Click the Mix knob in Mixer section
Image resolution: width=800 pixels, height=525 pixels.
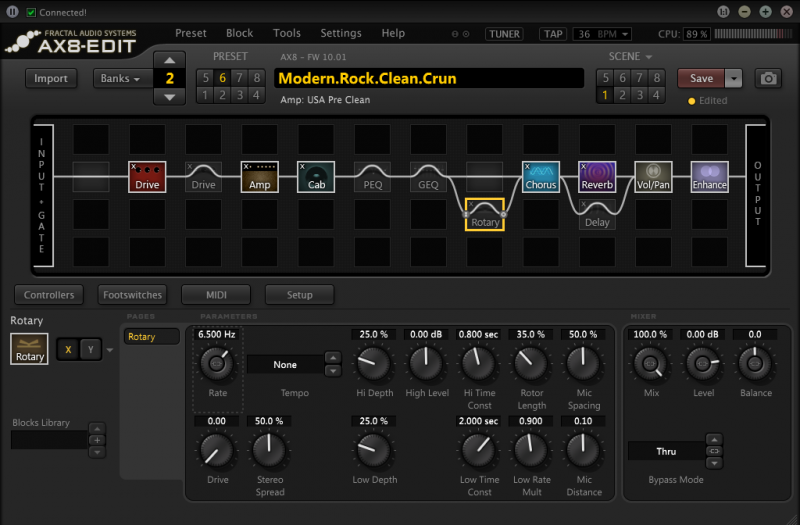click(x=651, y=364)
